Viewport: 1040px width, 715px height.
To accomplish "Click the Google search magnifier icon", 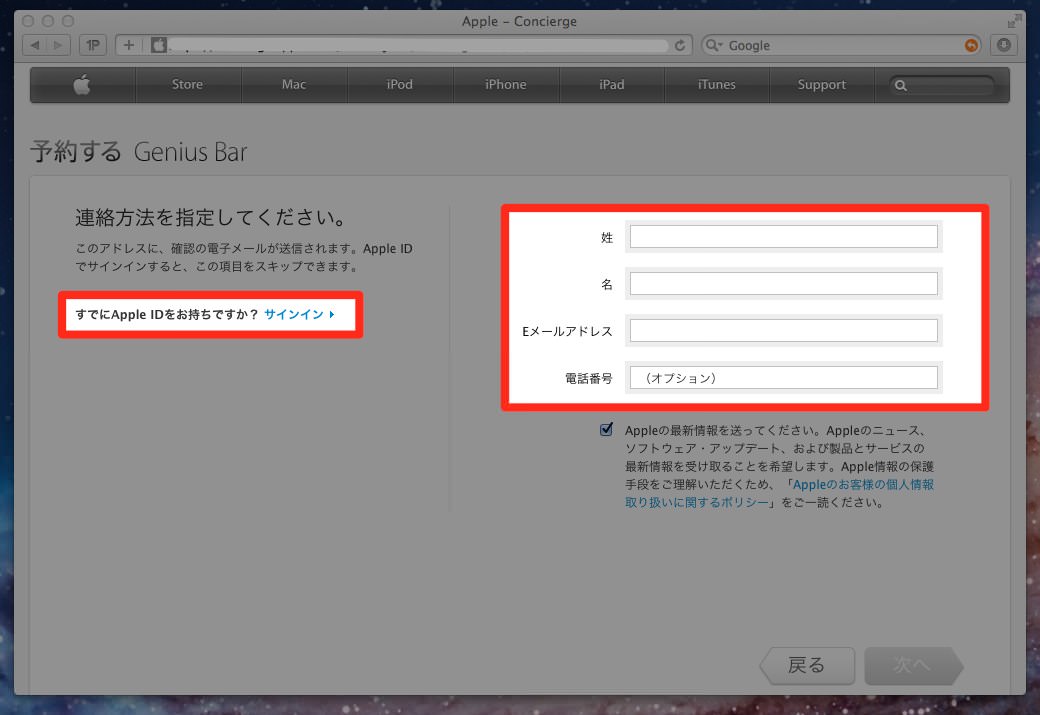I will click(713, 45).
